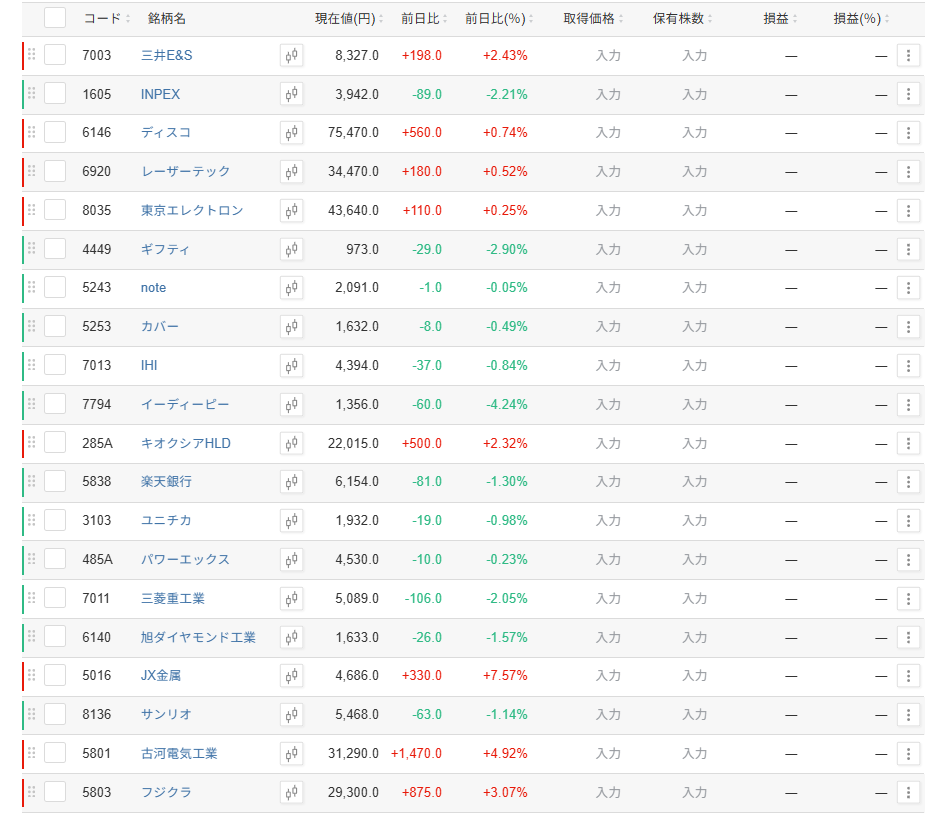
Task: Open the chart icon for ディスコ row
Action: tap(291, 133)
